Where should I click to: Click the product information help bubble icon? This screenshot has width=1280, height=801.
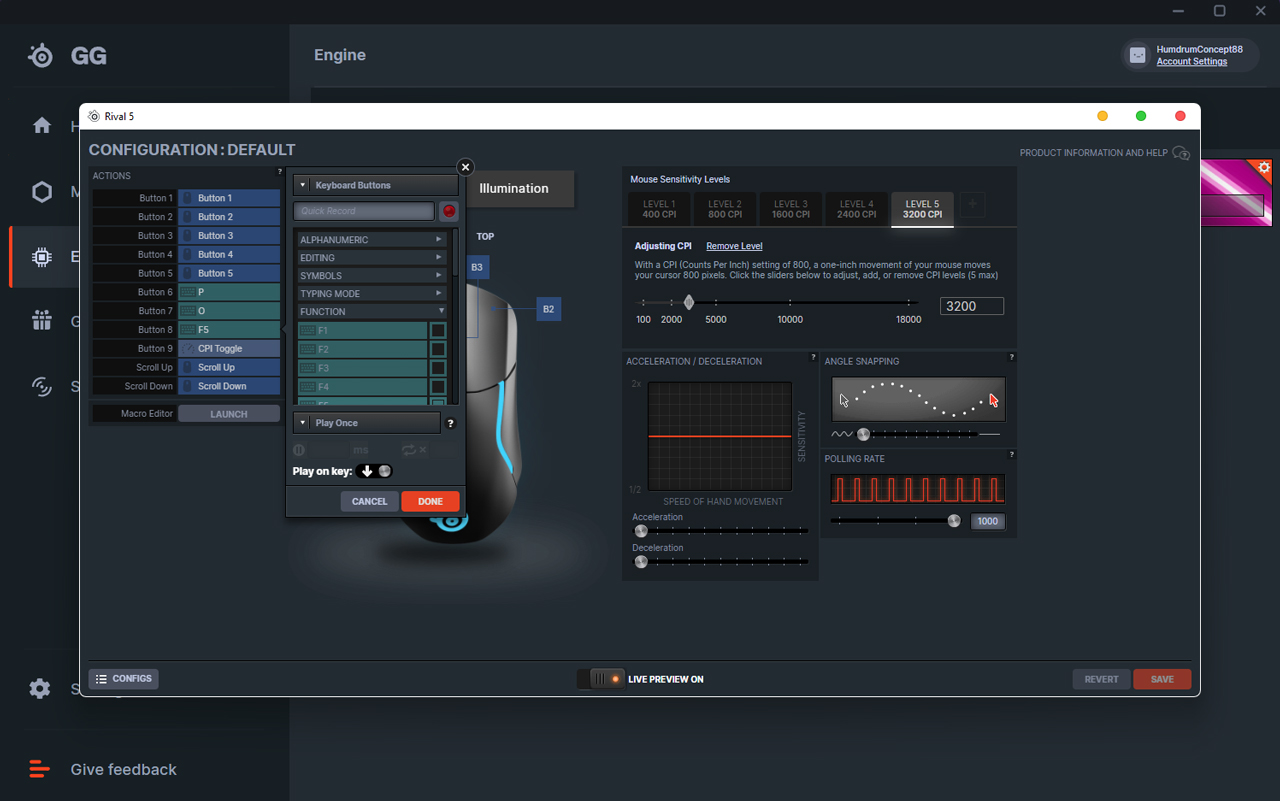pos(1181,153)
